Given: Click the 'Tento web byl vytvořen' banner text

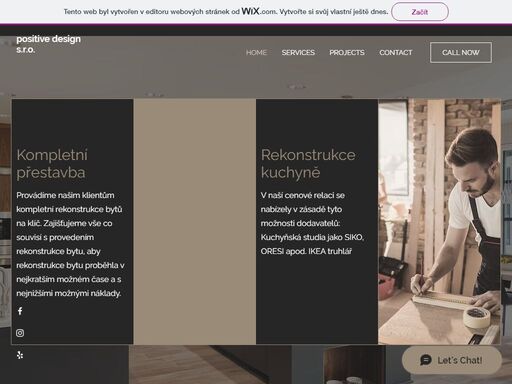Looking at the screenshot, I should (226, 12).
